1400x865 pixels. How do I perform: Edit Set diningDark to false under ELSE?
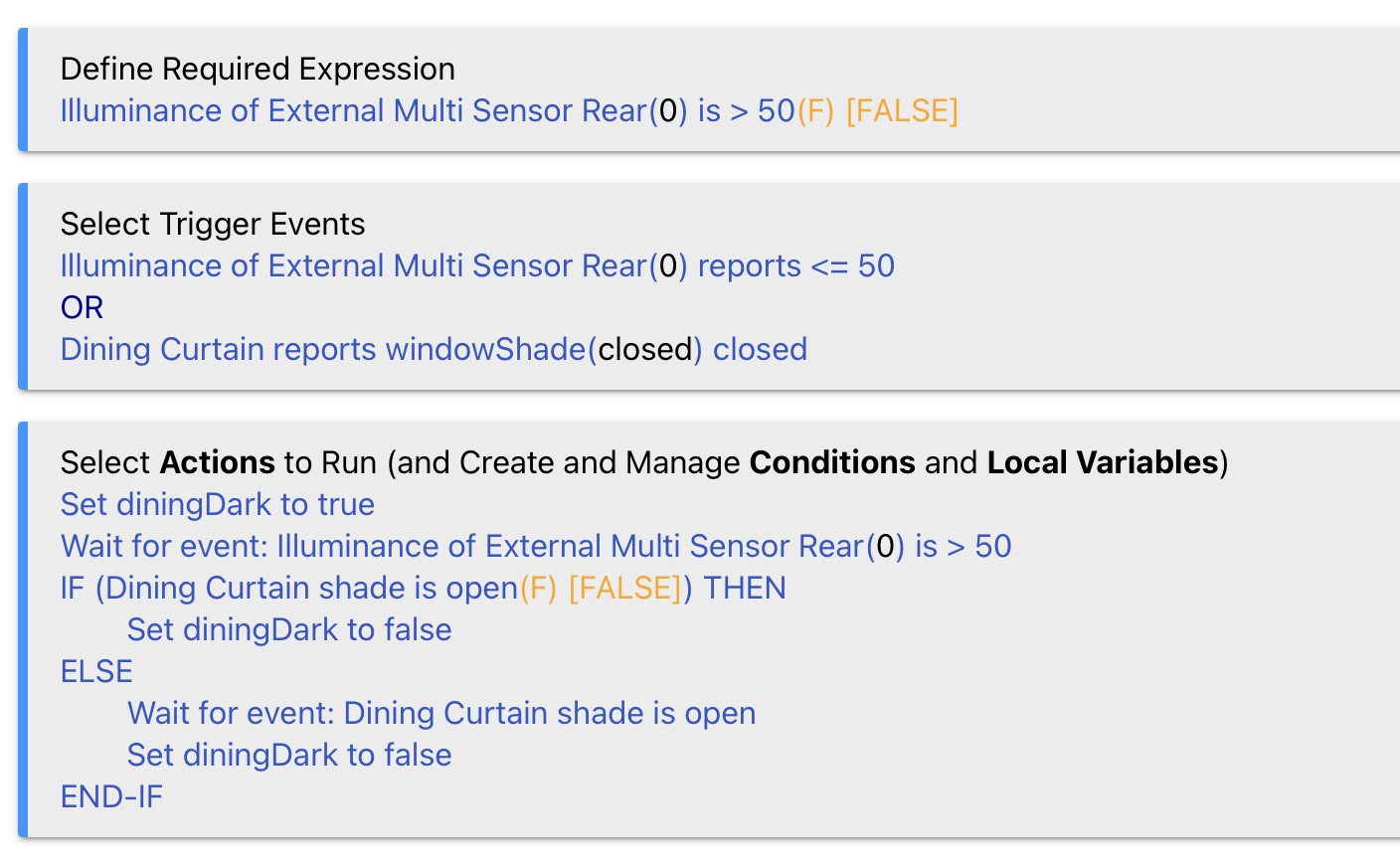coord(289,755)
